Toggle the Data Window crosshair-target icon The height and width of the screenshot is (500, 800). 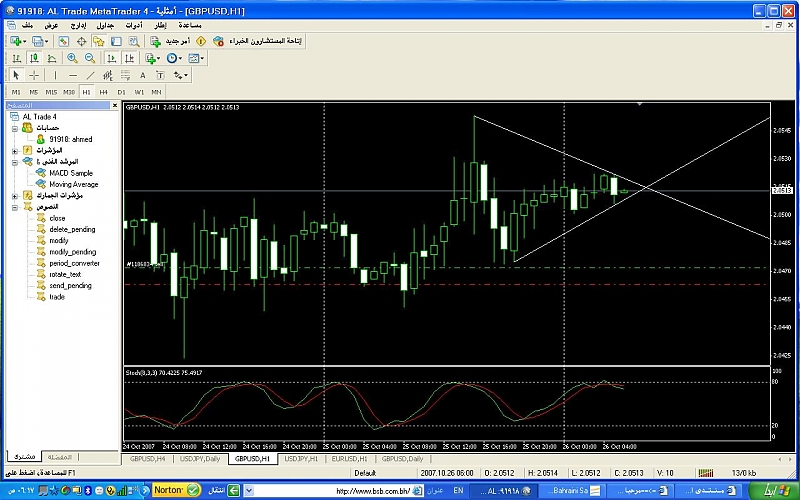(x=81, y=41)
